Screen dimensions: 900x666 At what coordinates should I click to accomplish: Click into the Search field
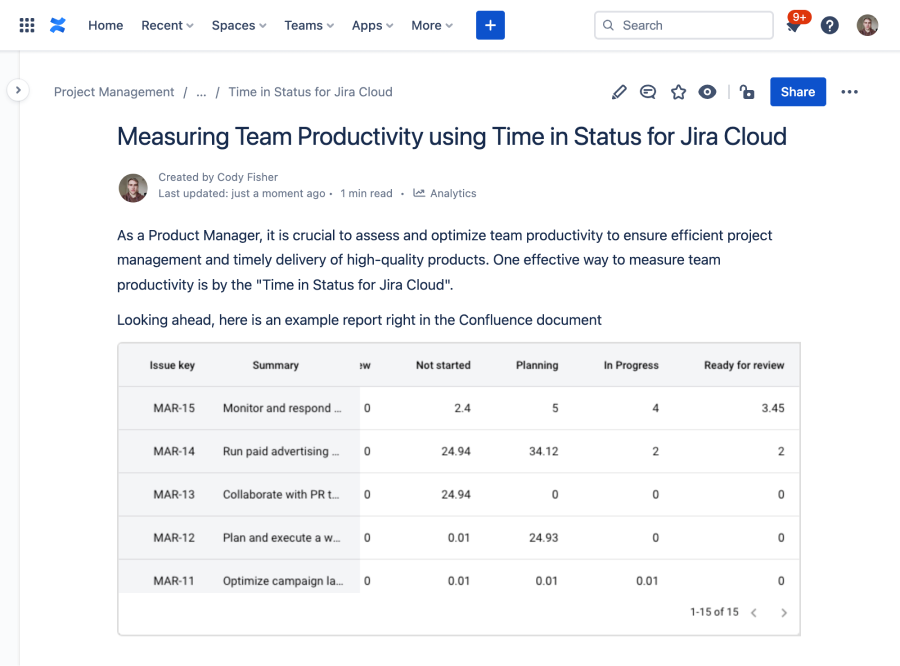(x=690, y=25)
